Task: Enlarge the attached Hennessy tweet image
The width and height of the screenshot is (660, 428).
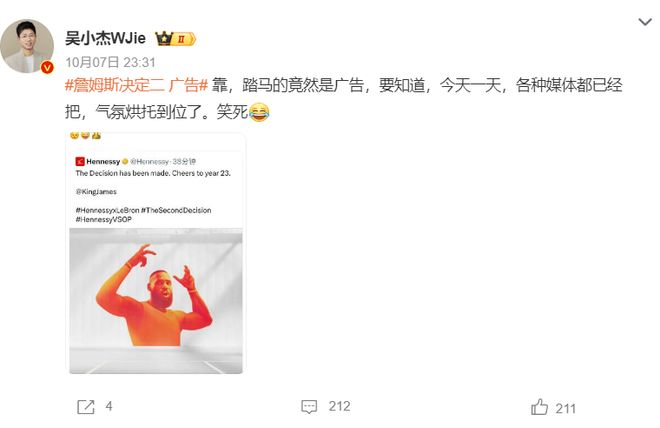Action: [x=156, y=253]
